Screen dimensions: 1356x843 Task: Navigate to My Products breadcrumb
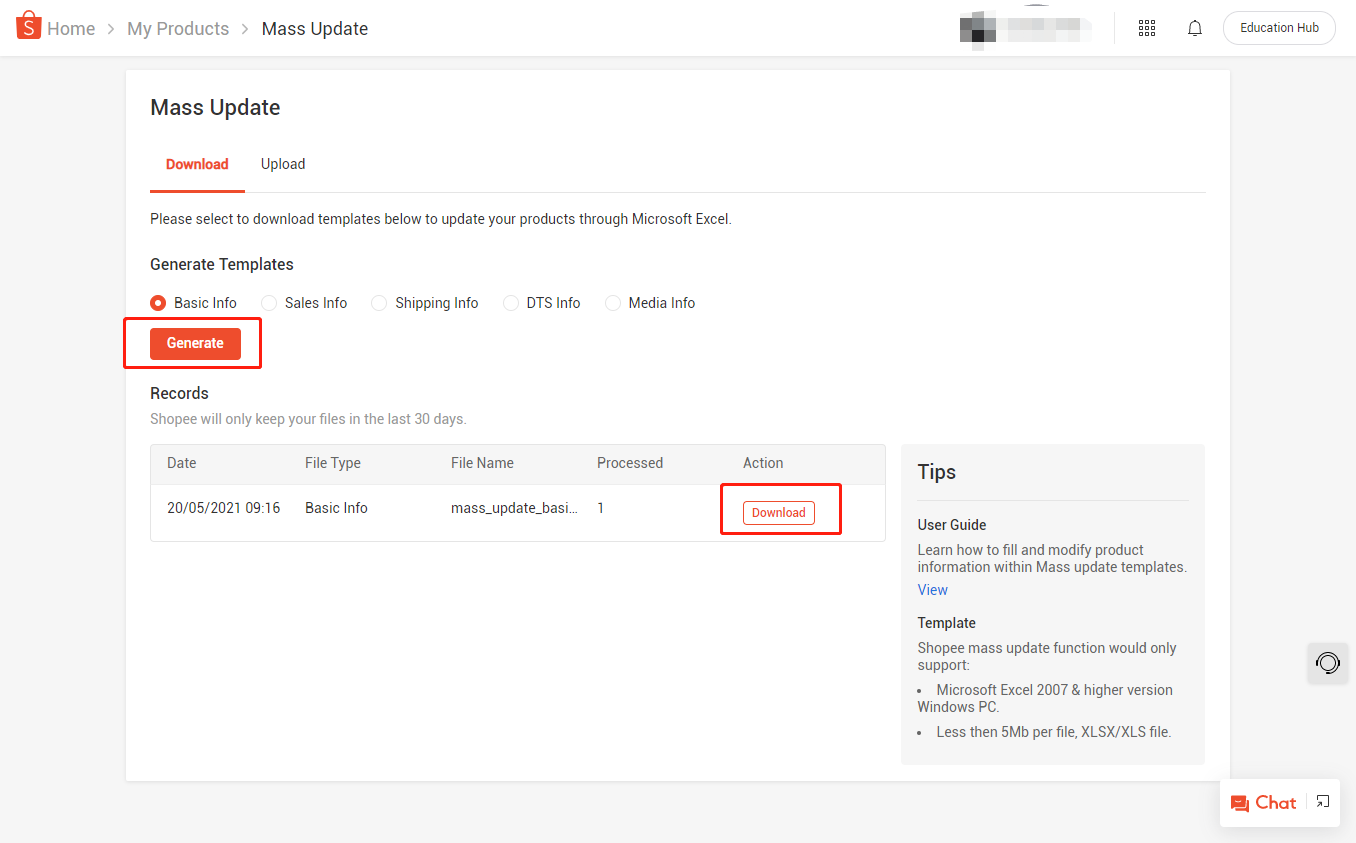coord(178,29)
